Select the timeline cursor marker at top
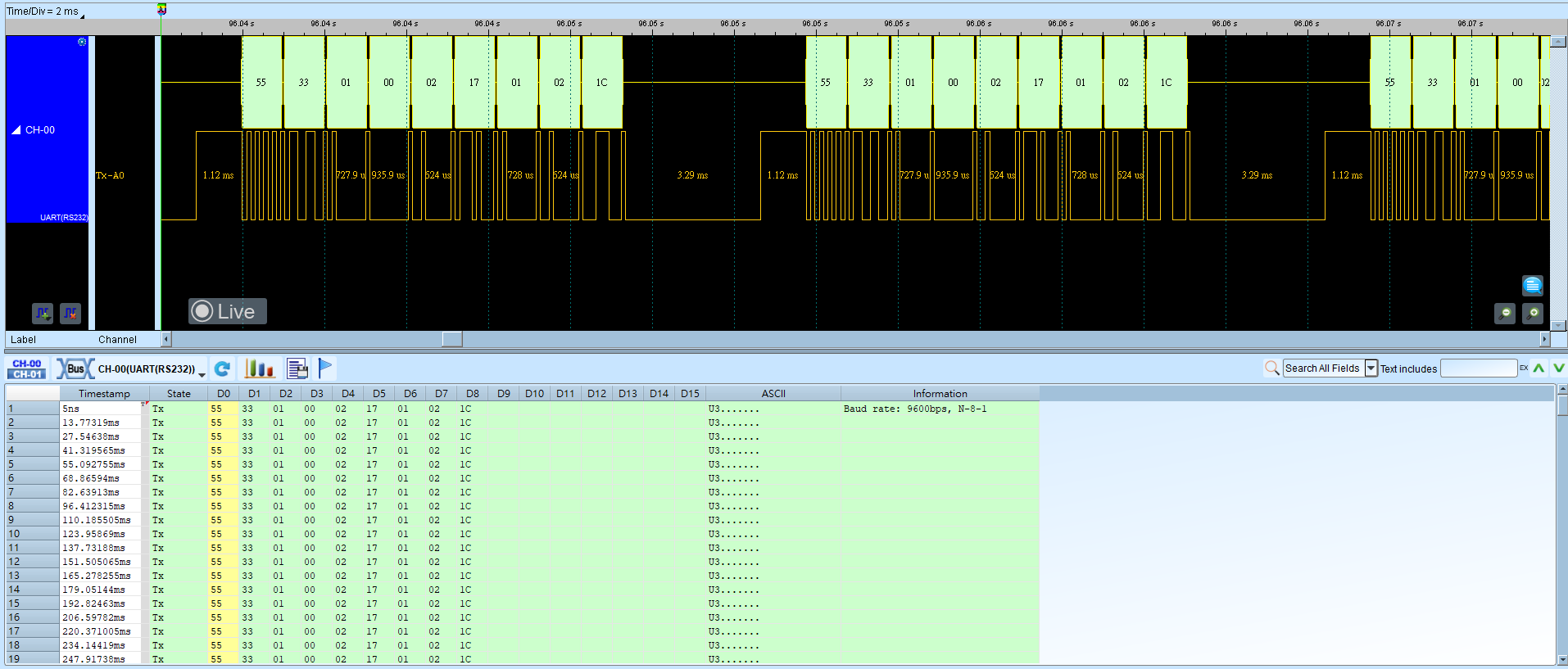Viewport: 1568px width, 669px height. [161, 9]
